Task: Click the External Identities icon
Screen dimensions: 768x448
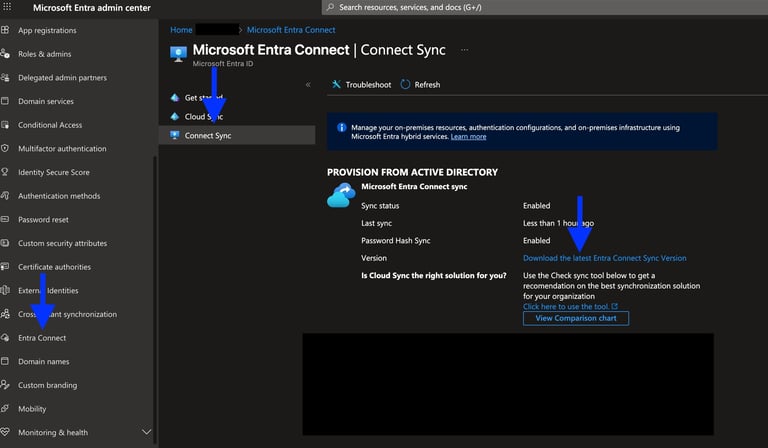Action: point(5,290)
